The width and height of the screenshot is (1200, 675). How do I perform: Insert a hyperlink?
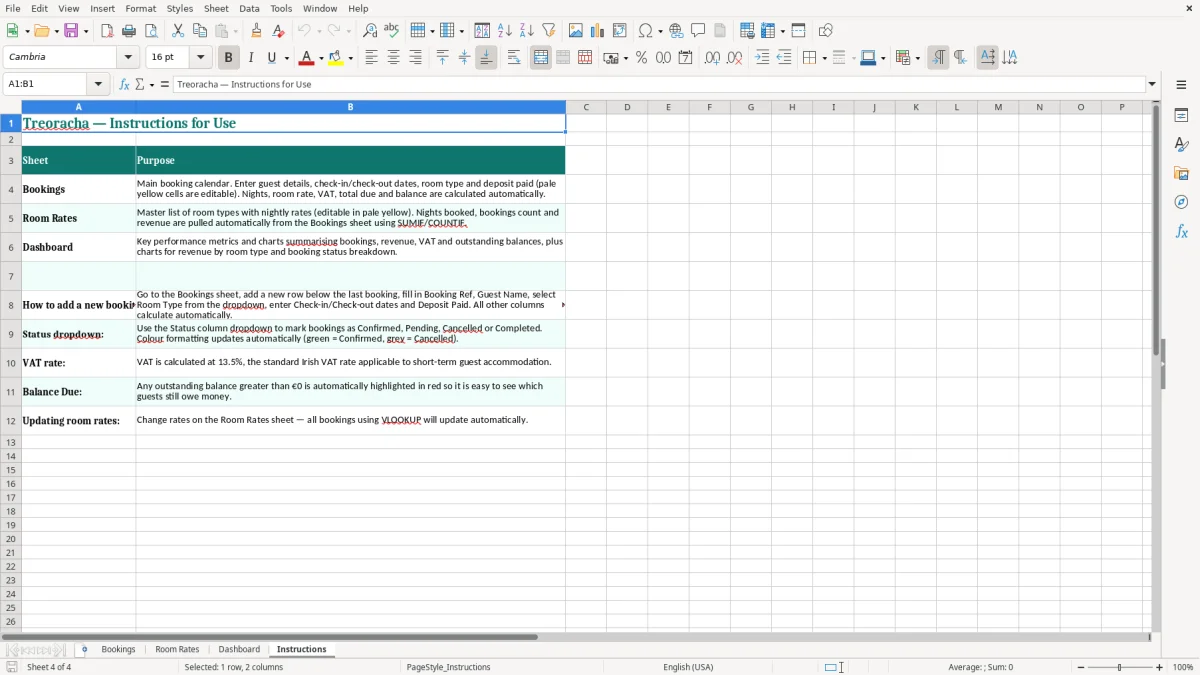[x=676, y=31]
